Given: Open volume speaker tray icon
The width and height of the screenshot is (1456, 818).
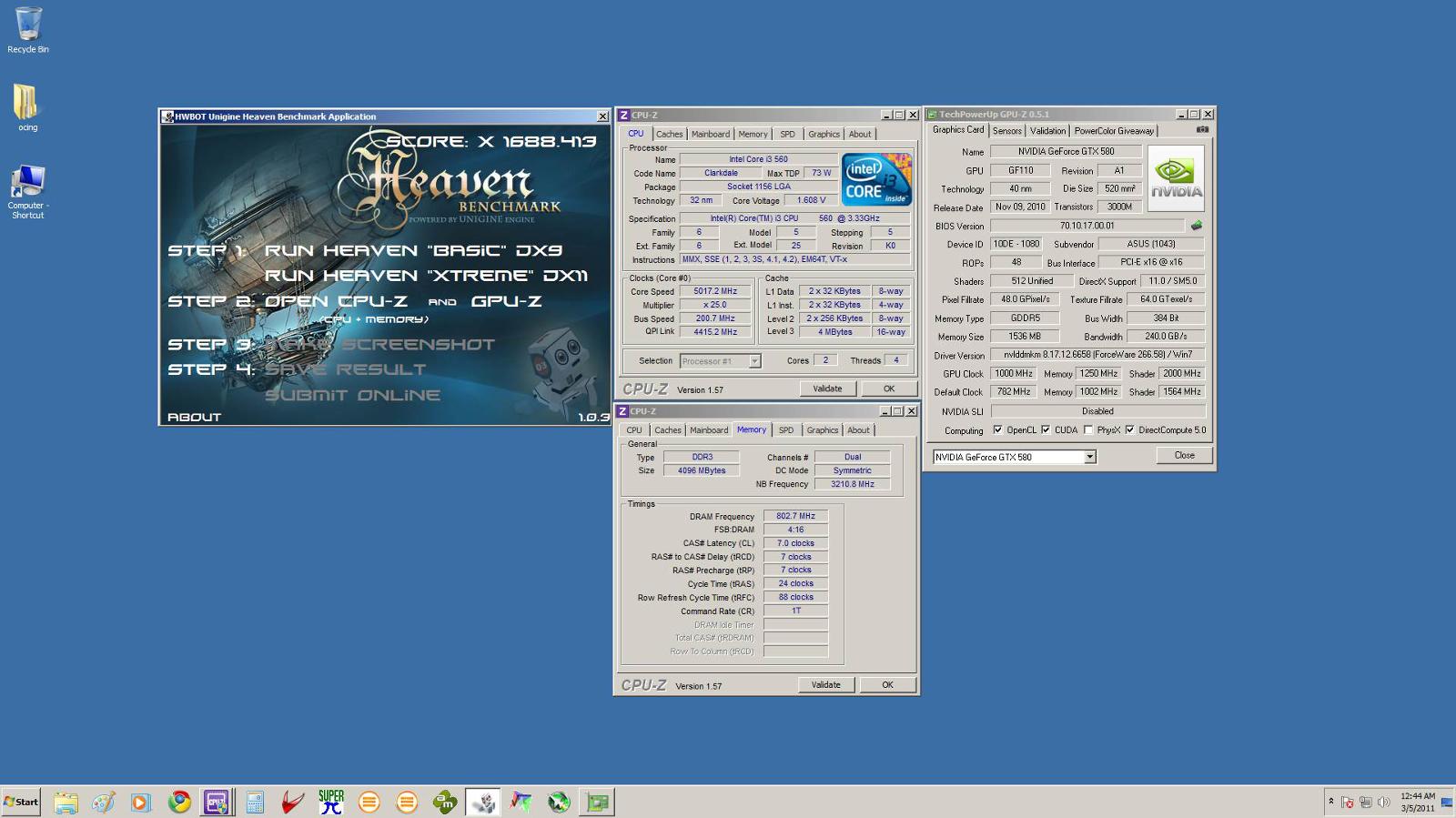Looking at the screenshot, I should (1383, 802).
